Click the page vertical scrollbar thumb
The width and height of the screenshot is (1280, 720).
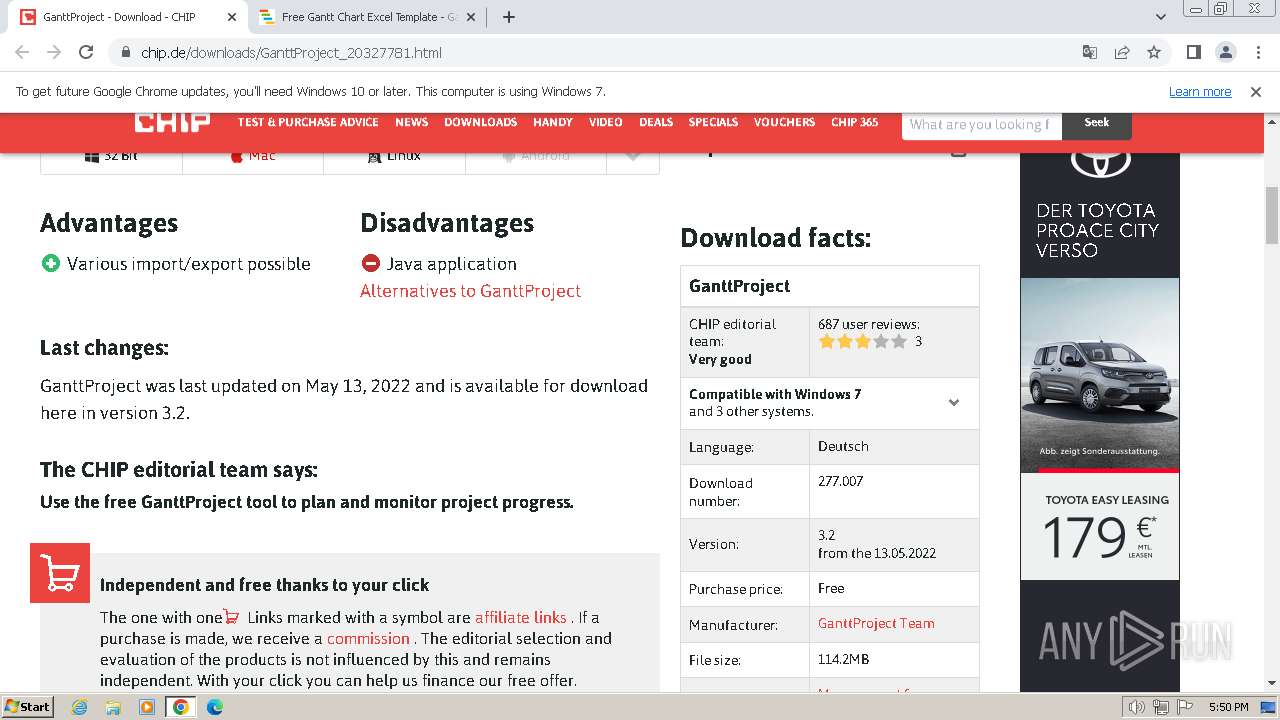point(1272,215)
